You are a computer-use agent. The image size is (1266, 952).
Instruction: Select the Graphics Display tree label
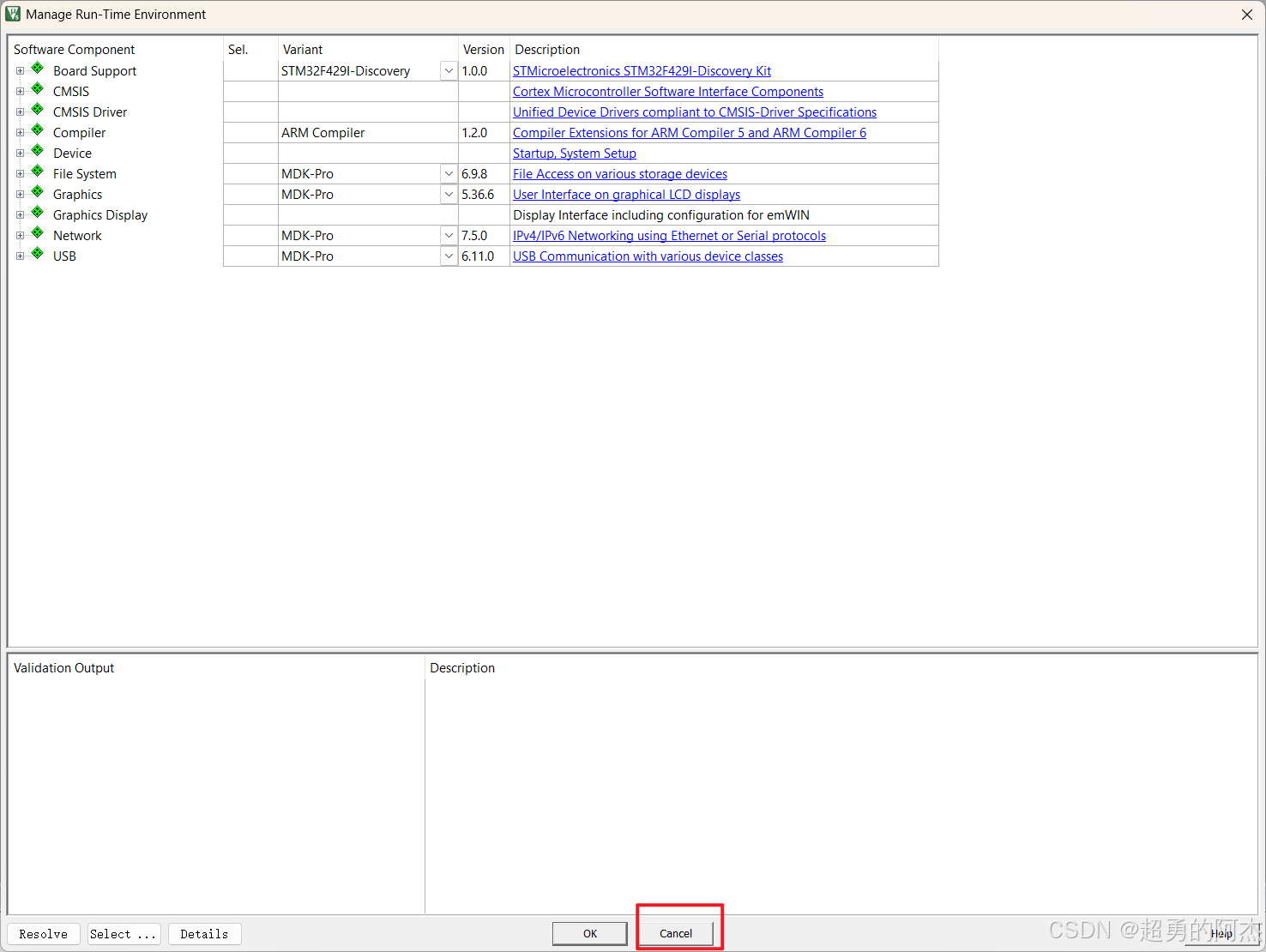[x=100, y=215]
